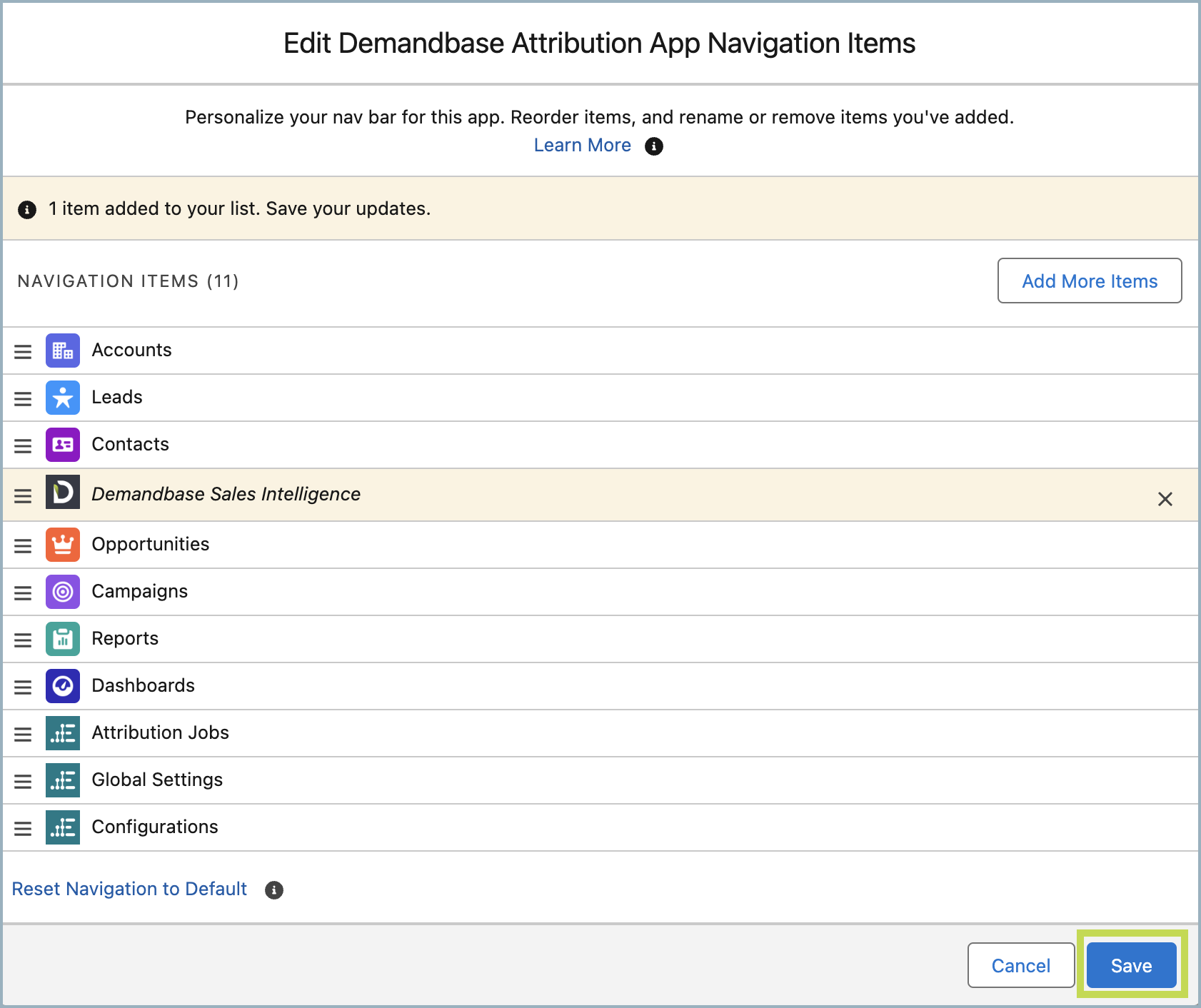Click the Campaigns target icon
The image size is (1201, 1008).
[x=63, y=592]
